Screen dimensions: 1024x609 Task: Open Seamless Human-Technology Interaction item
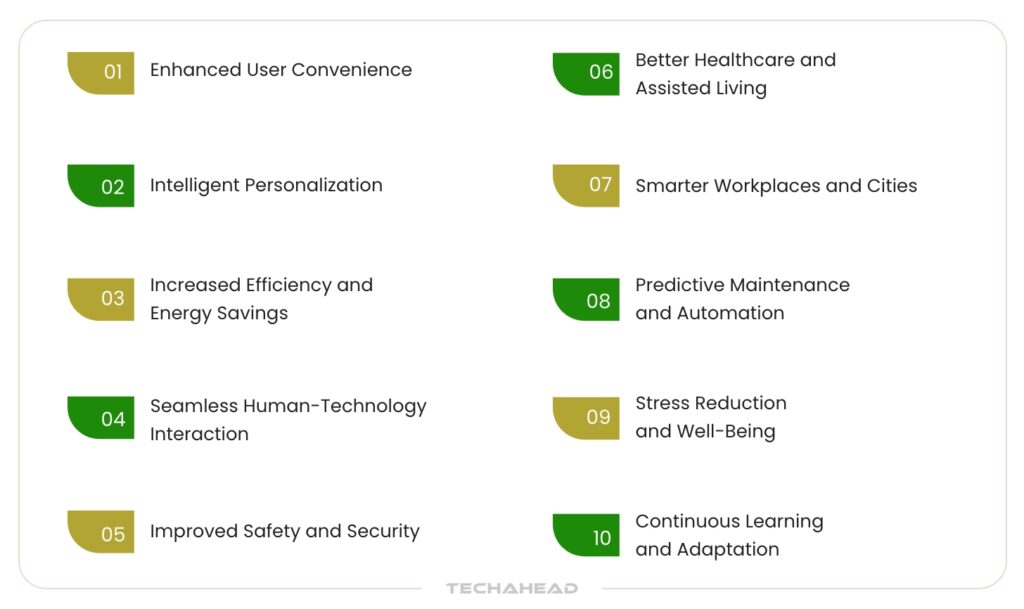288,419
